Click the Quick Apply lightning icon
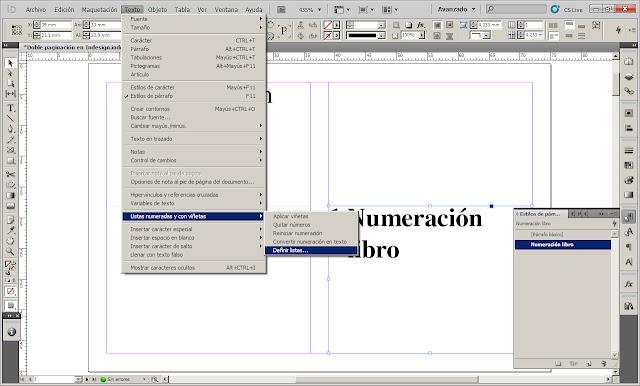 pyautogui.click(x=619, y=30)
